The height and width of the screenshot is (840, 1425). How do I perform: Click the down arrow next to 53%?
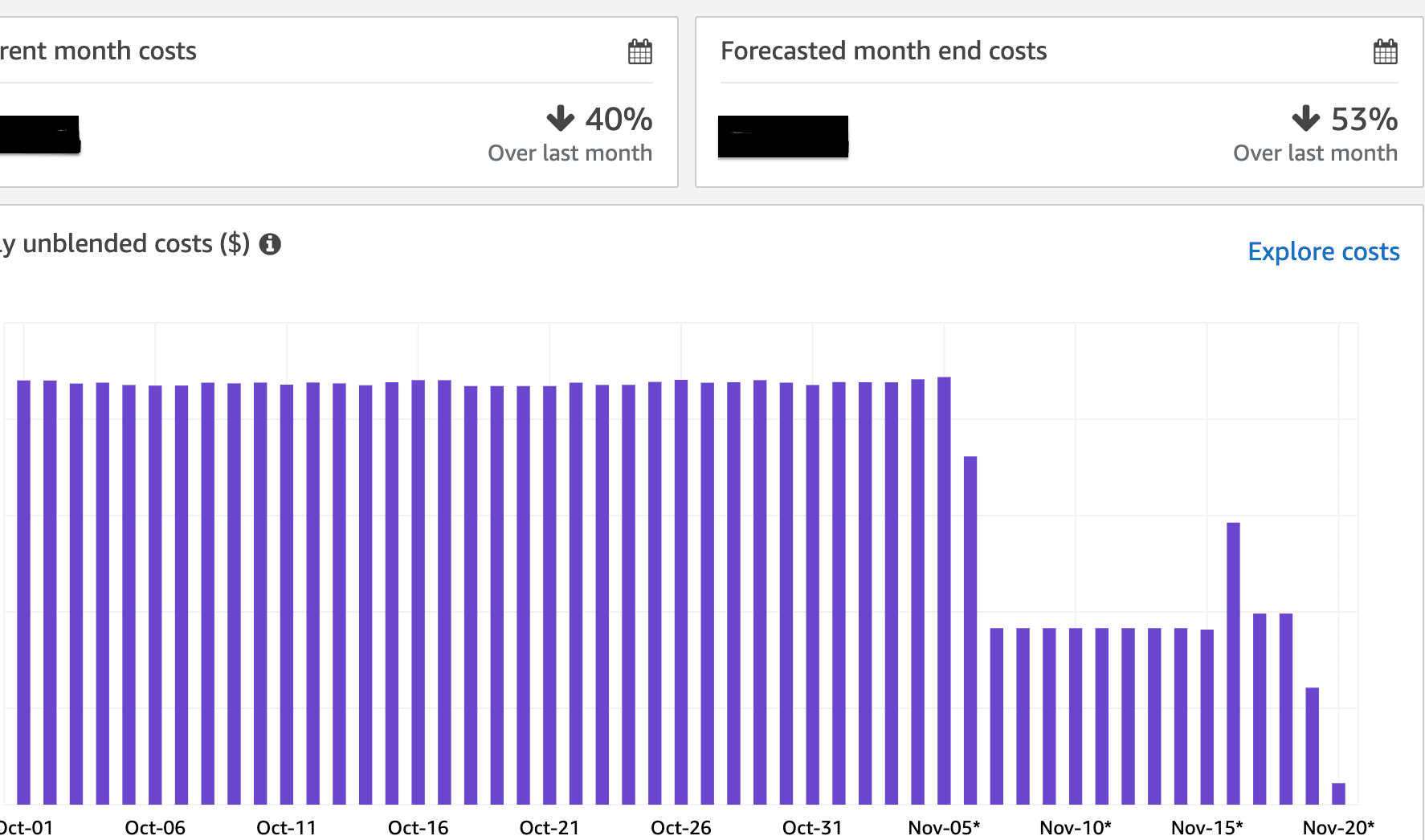(1305, 119)
